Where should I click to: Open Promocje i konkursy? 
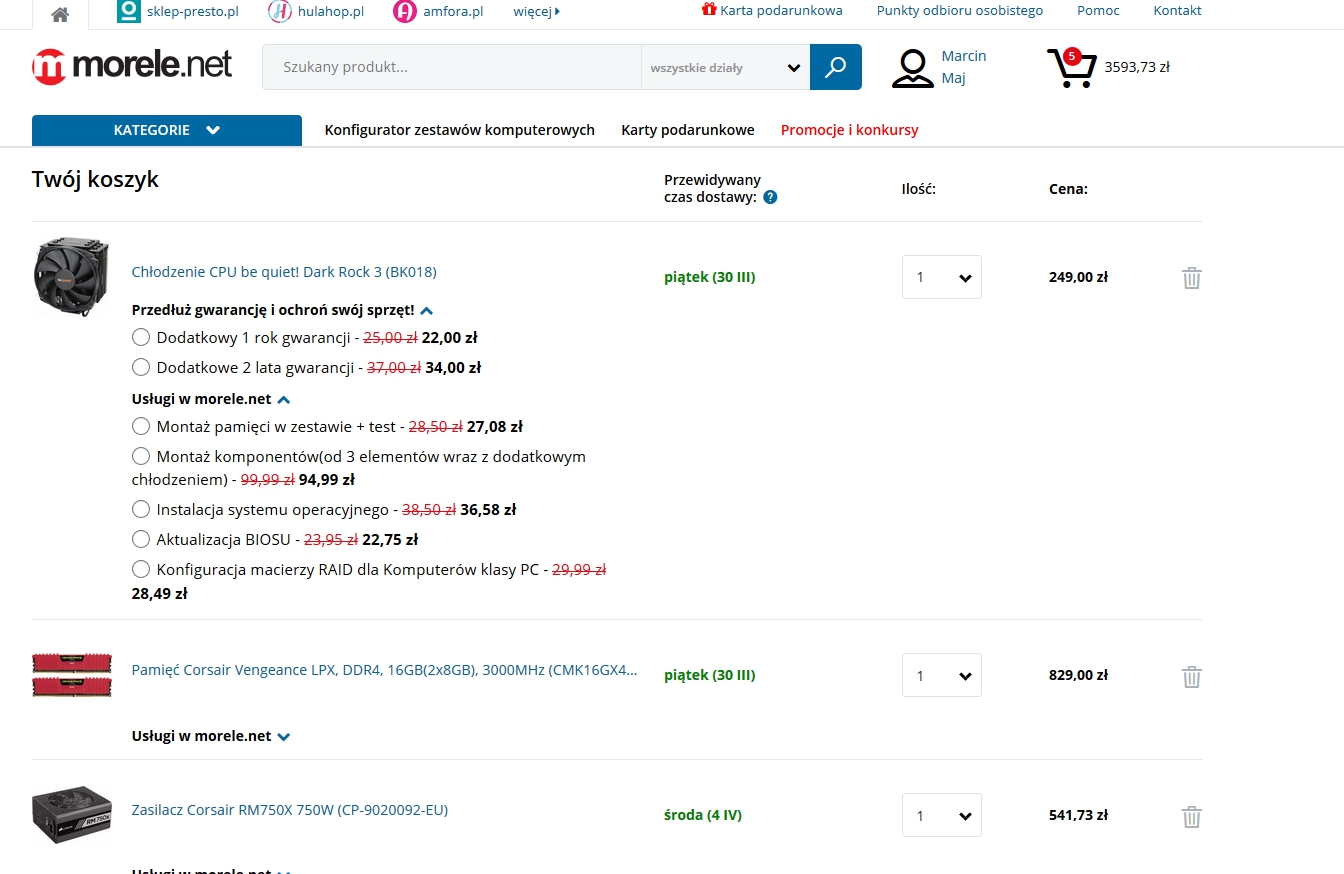pyautogui.click(x=849, y=130)
